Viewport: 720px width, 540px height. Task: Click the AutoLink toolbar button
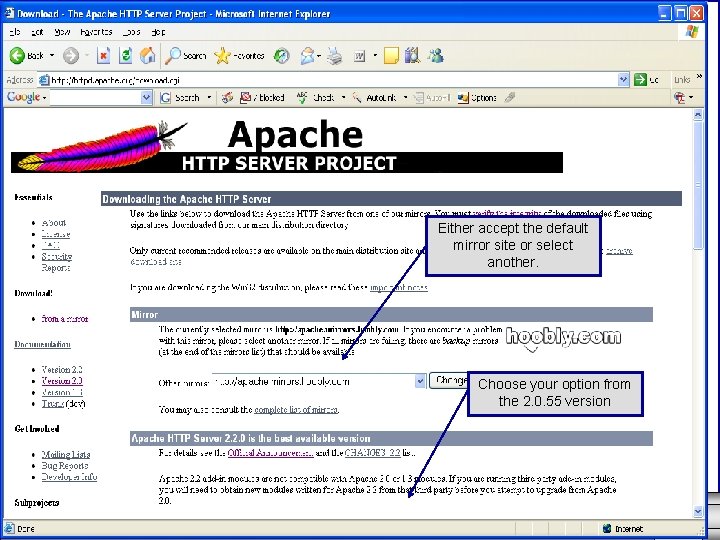coord(374,98)
